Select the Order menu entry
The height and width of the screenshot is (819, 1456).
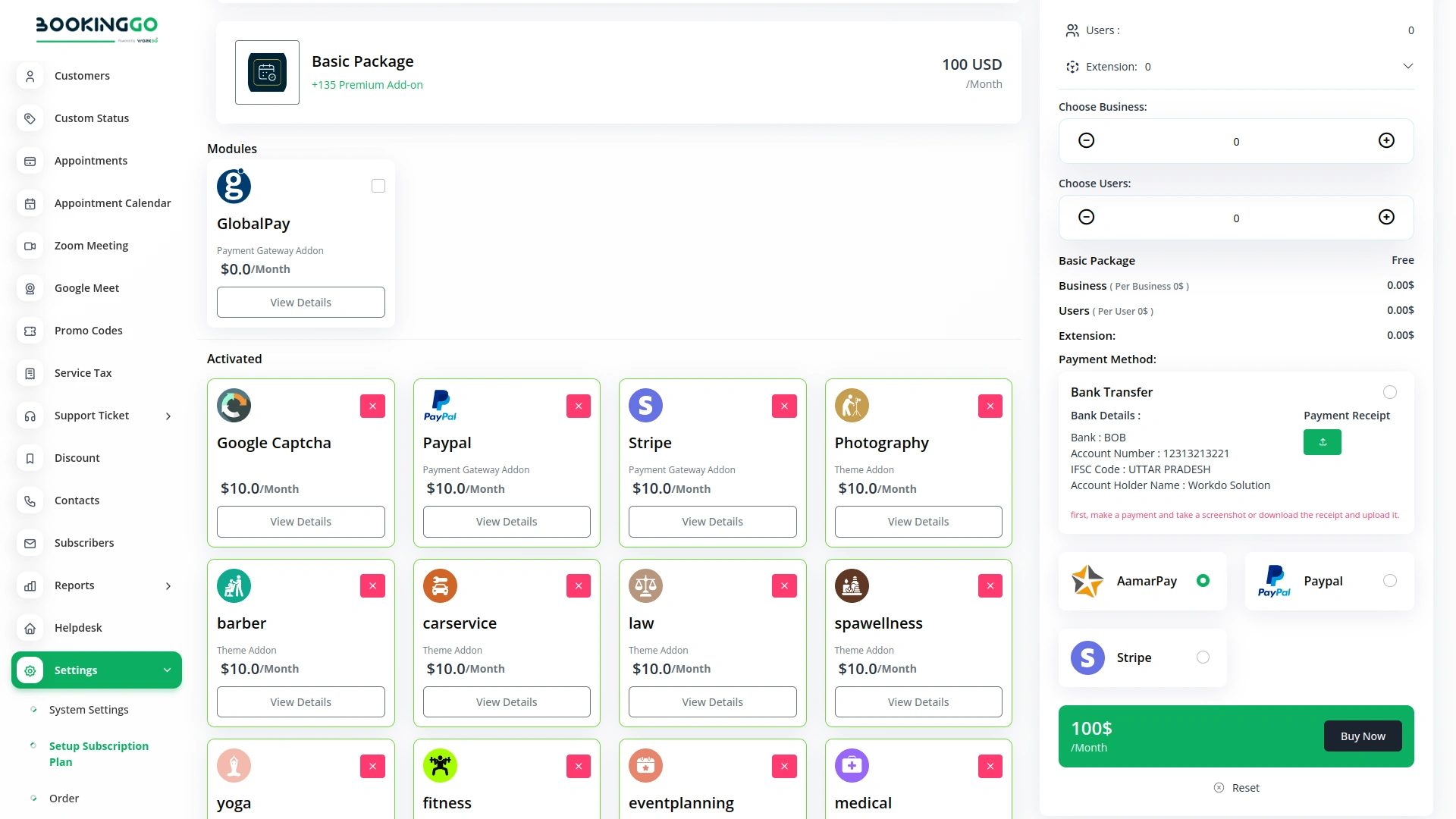pyautogui.click(x=64, y=798)
